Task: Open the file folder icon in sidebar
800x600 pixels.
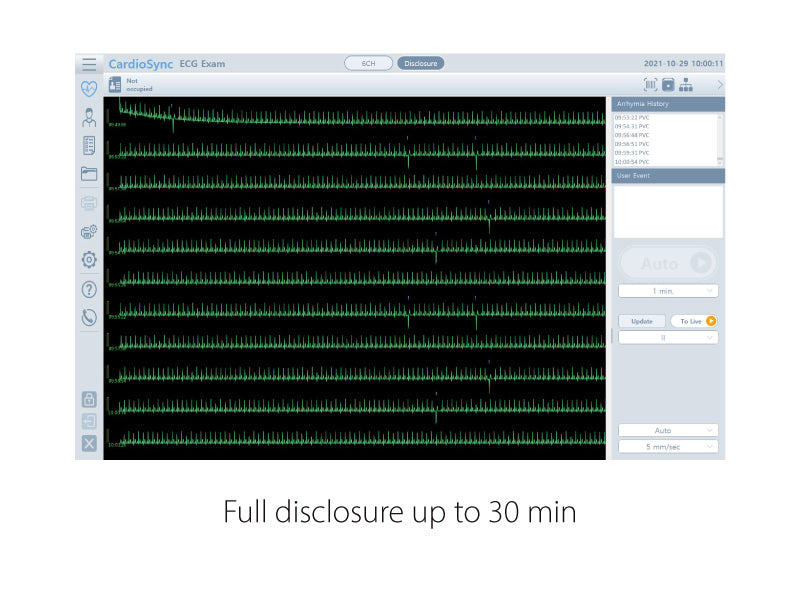Action: tap(89, 174)
